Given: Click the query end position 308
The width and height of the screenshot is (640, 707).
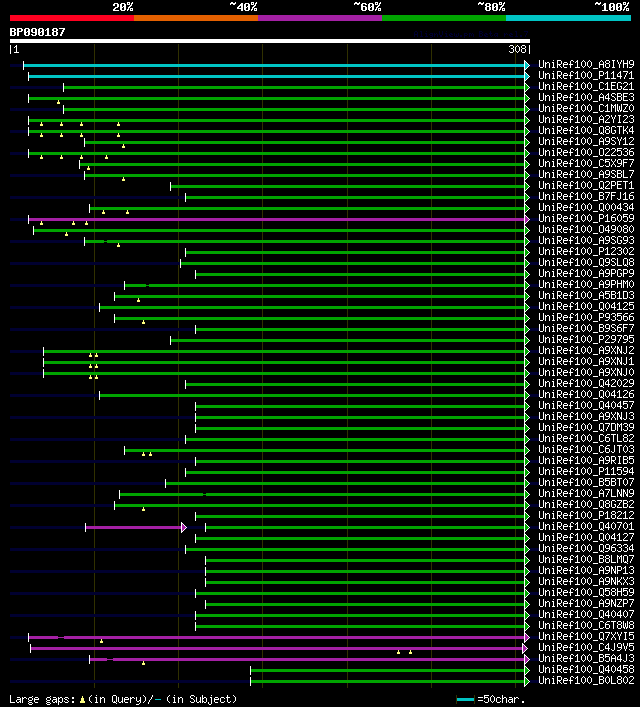Looking at the screenshot, I should [517, 49].
